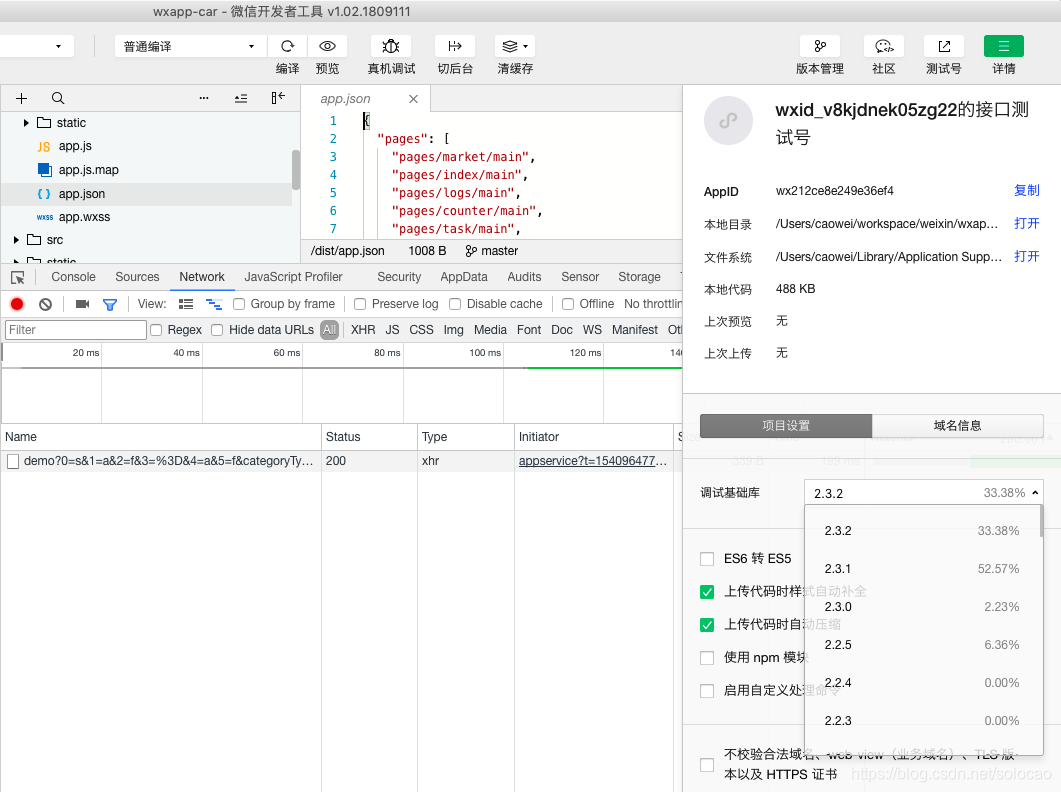The image size is (1061, 792).
Task: Choose library version 2.2.5
Action: click(x=922, y=644)
